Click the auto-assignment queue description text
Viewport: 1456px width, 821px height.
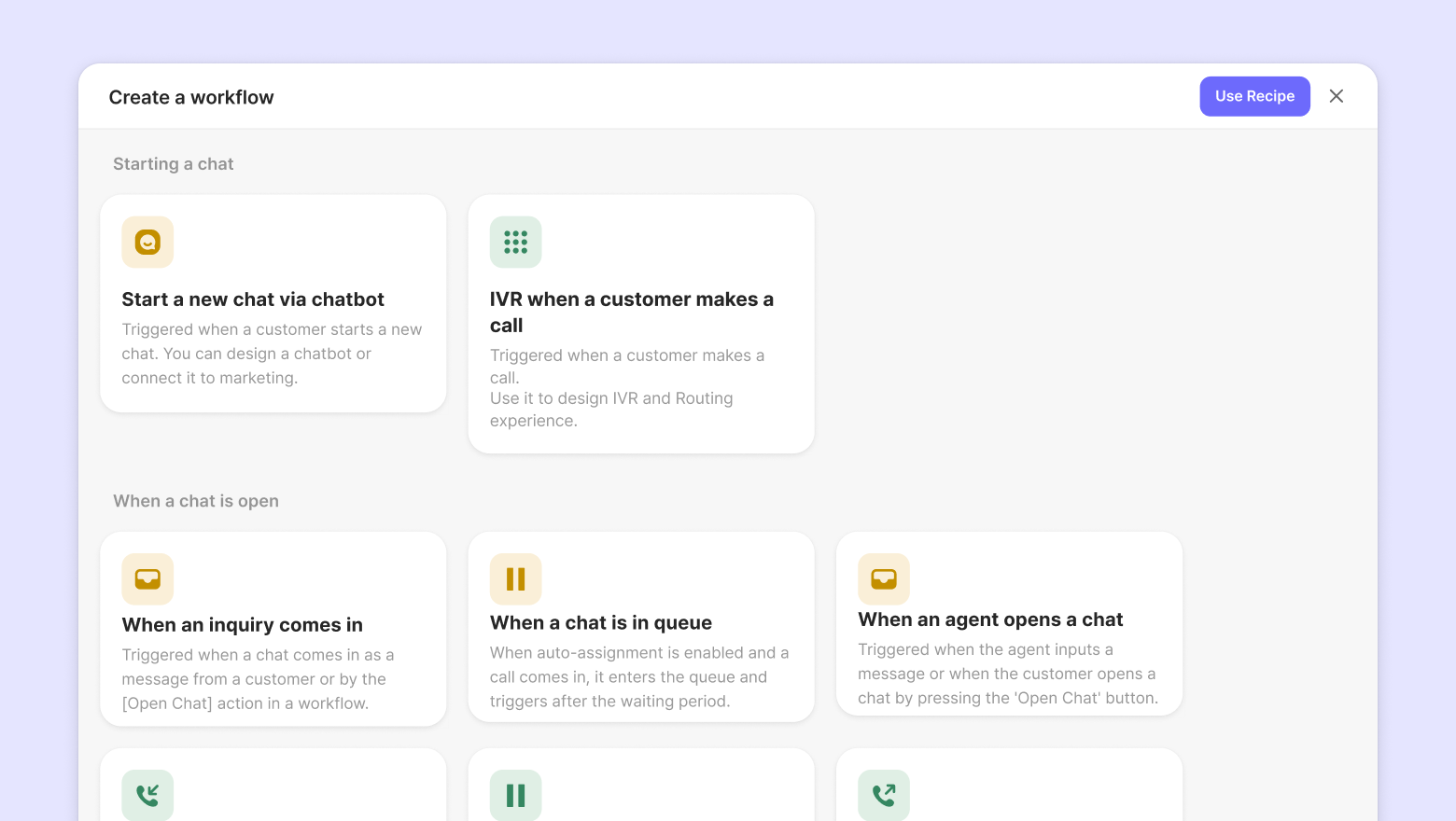pyautogui.click(x=639, y=677)
